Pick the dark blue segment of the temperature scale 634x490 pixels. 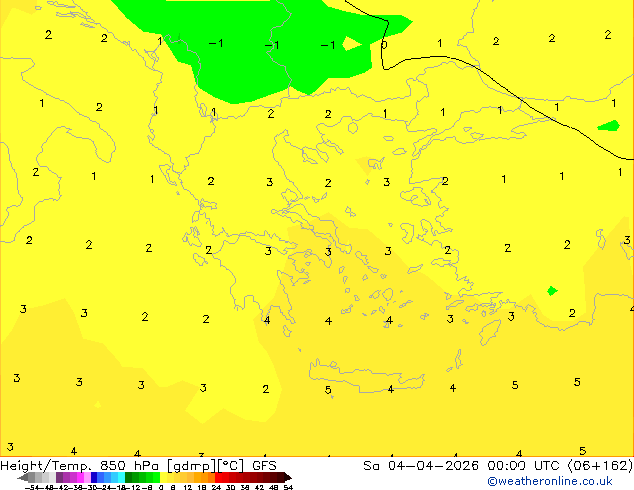coord(94,477)
